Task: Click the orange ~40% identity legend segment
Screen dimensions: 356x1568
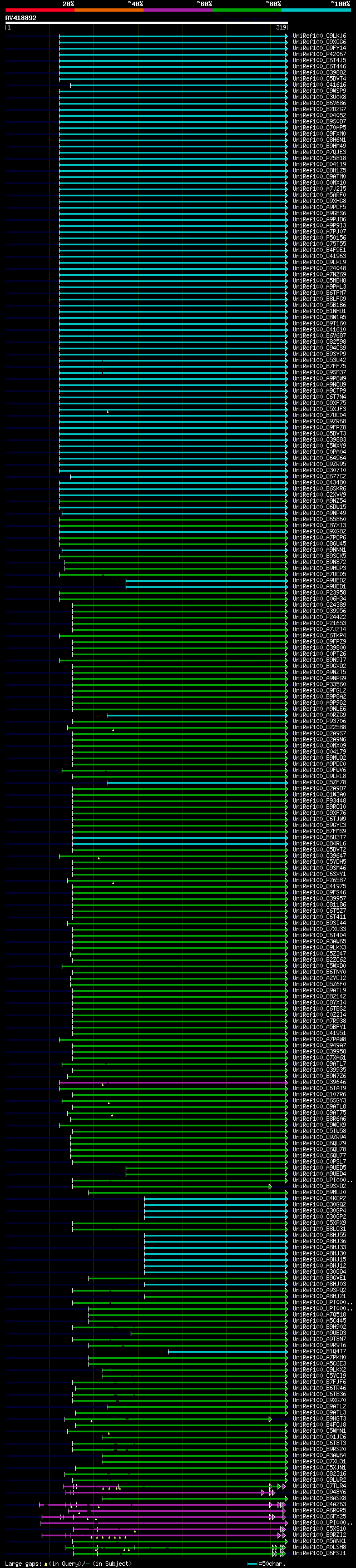Action: (109, 11)
